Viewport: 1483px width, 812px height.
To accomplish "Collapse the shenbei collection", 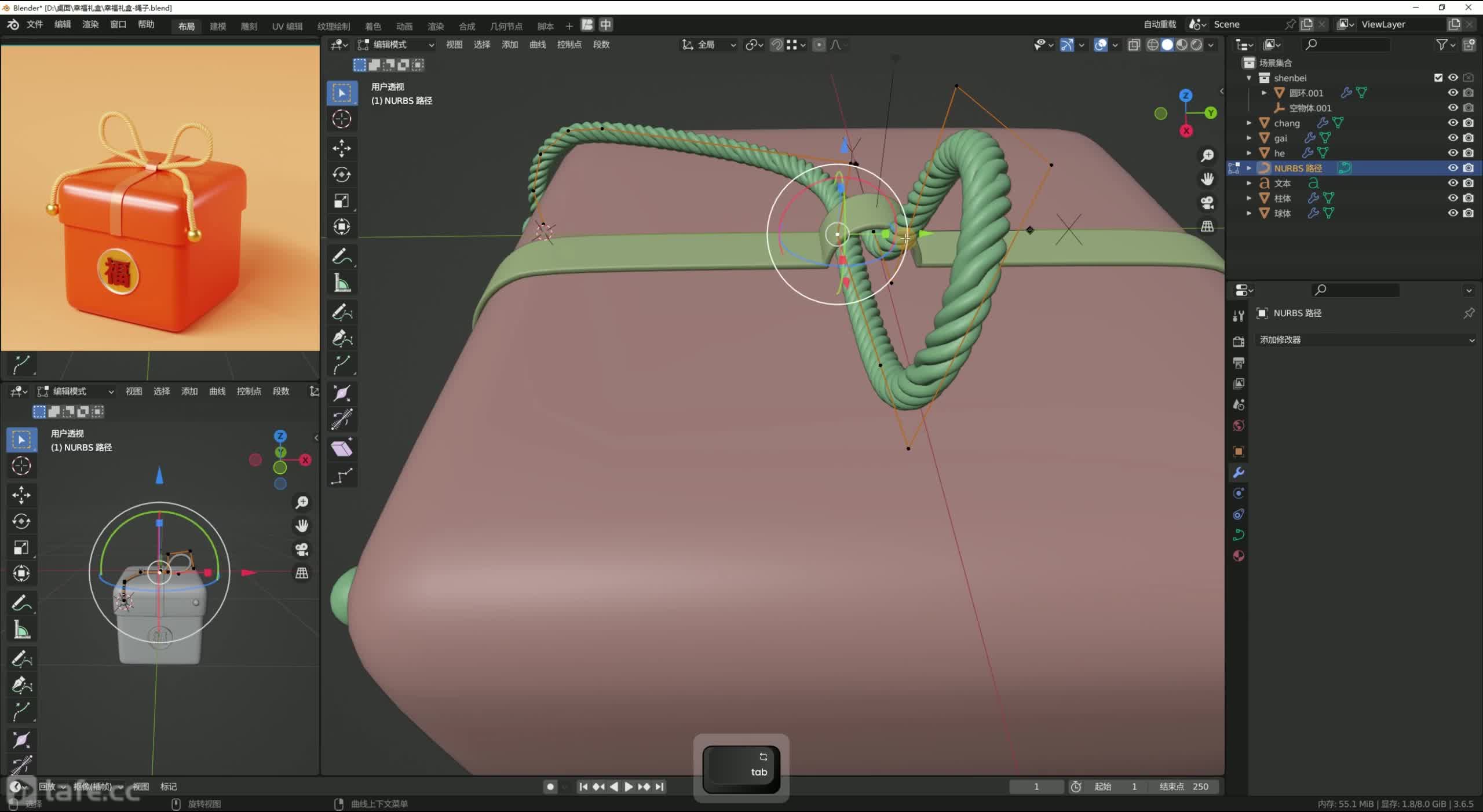I will click(1249, 78).
